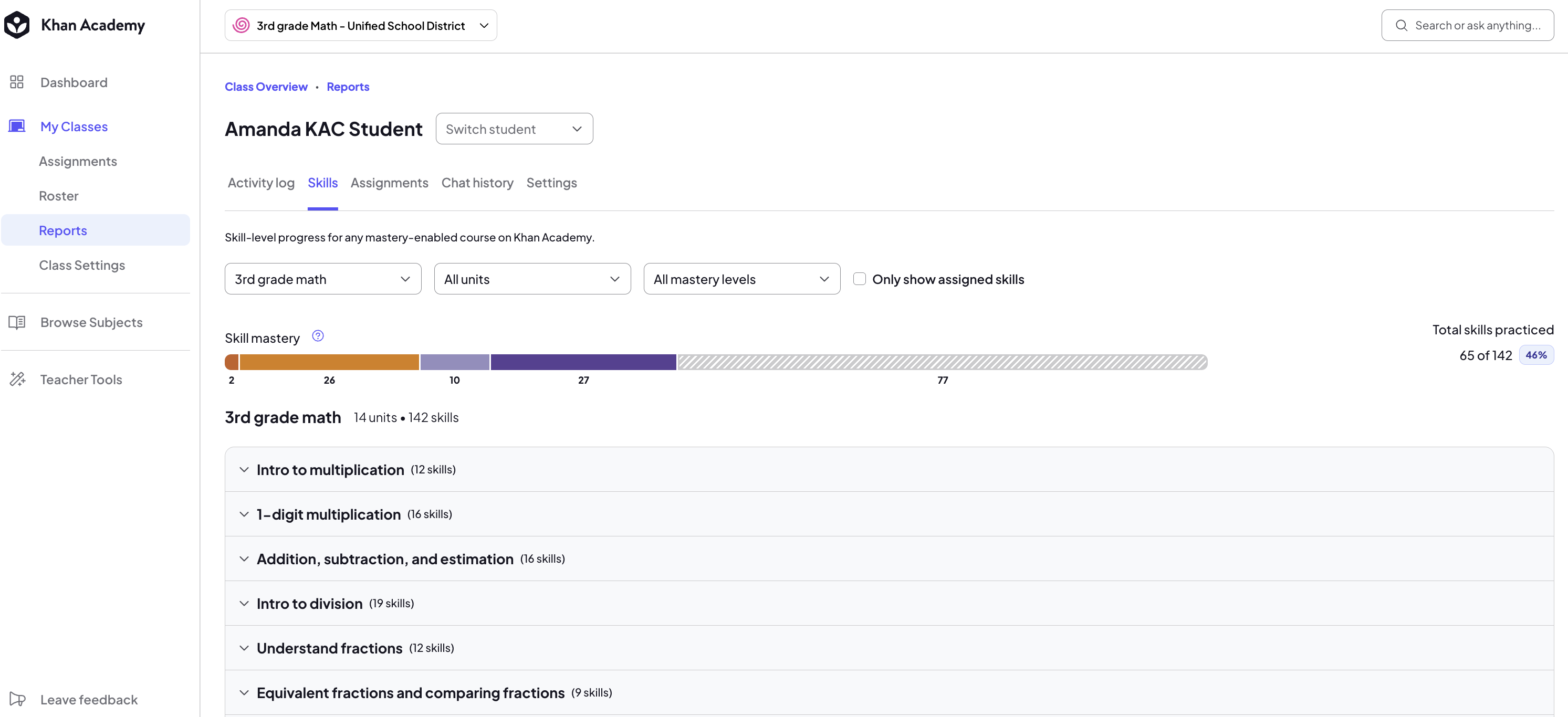This screenshot has height=717, width=1568.
Task: Click the Khan Academy title text
Action: coord(92,25)
